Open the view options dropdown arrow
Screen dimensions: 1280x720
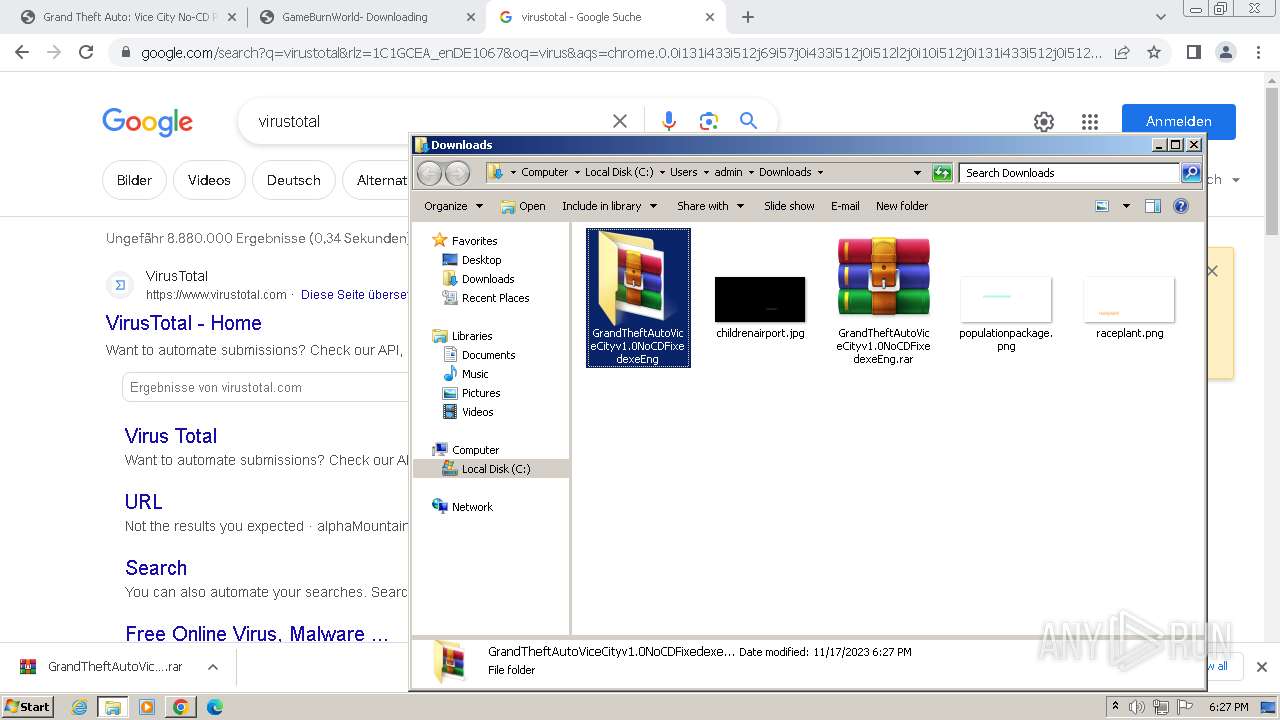pyautogui.click(x=1126, y=206)
